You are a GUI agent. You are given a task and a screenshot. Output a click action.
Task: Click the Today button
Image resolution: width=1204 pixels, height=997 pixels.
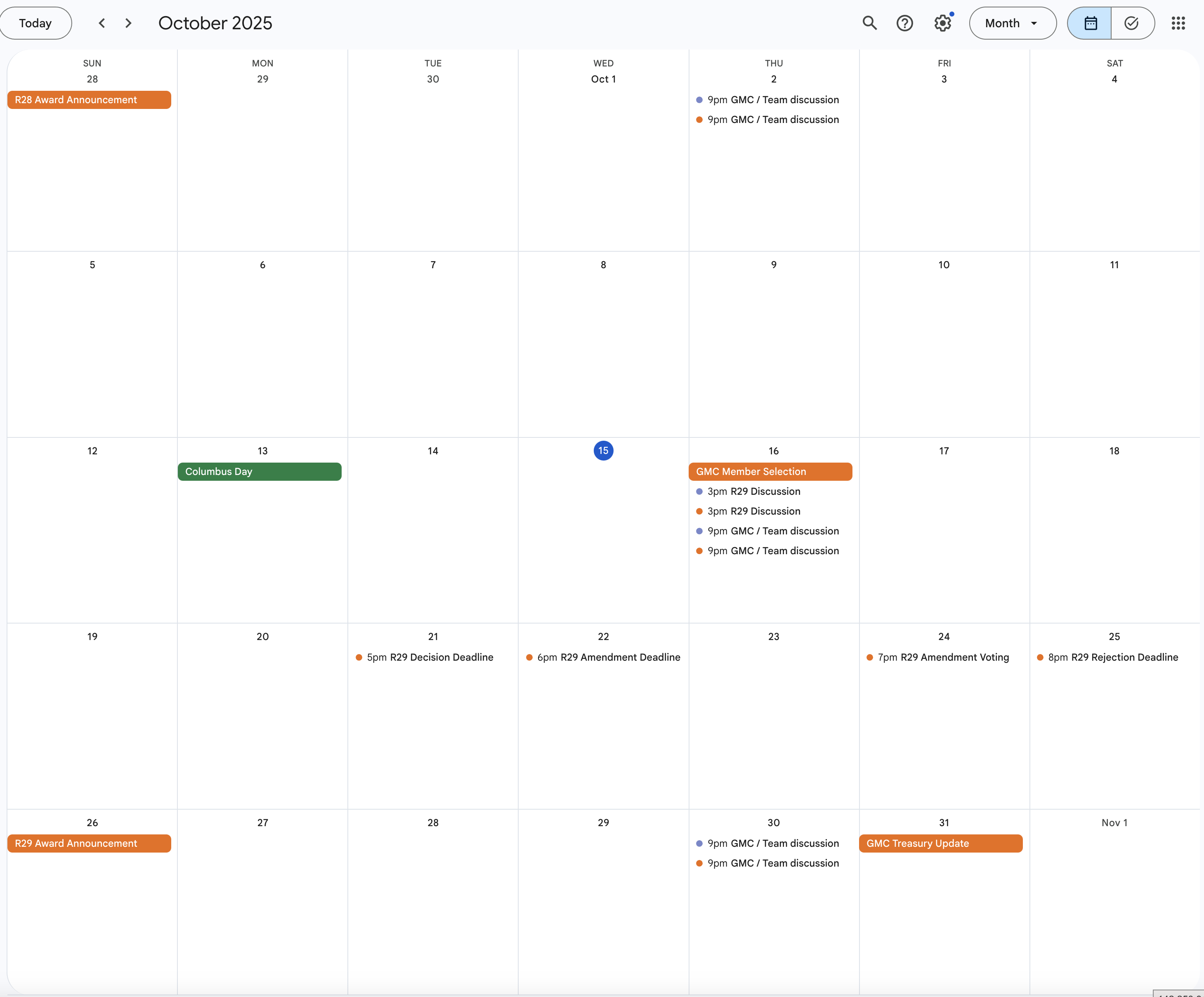35,23
